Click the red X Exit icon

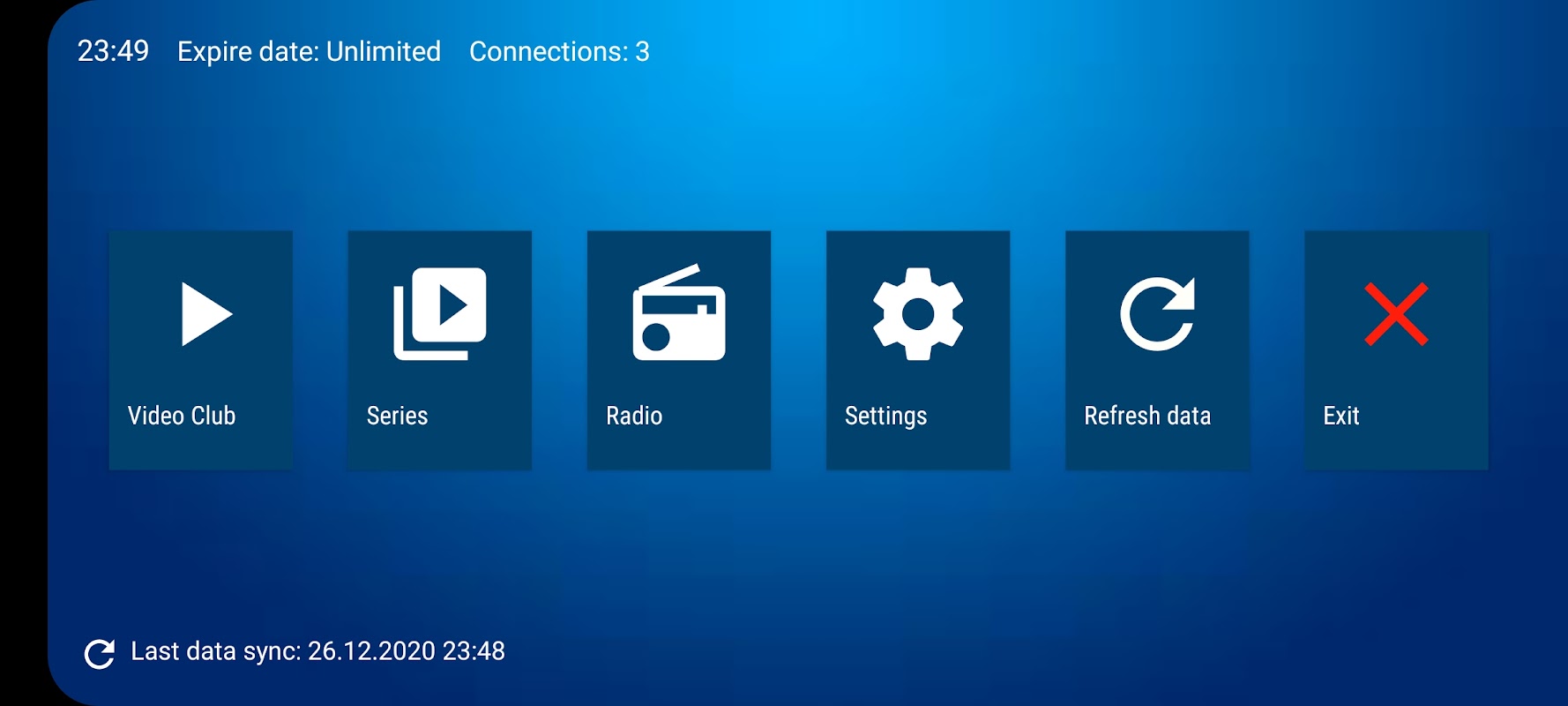(x=1396, y=314)
